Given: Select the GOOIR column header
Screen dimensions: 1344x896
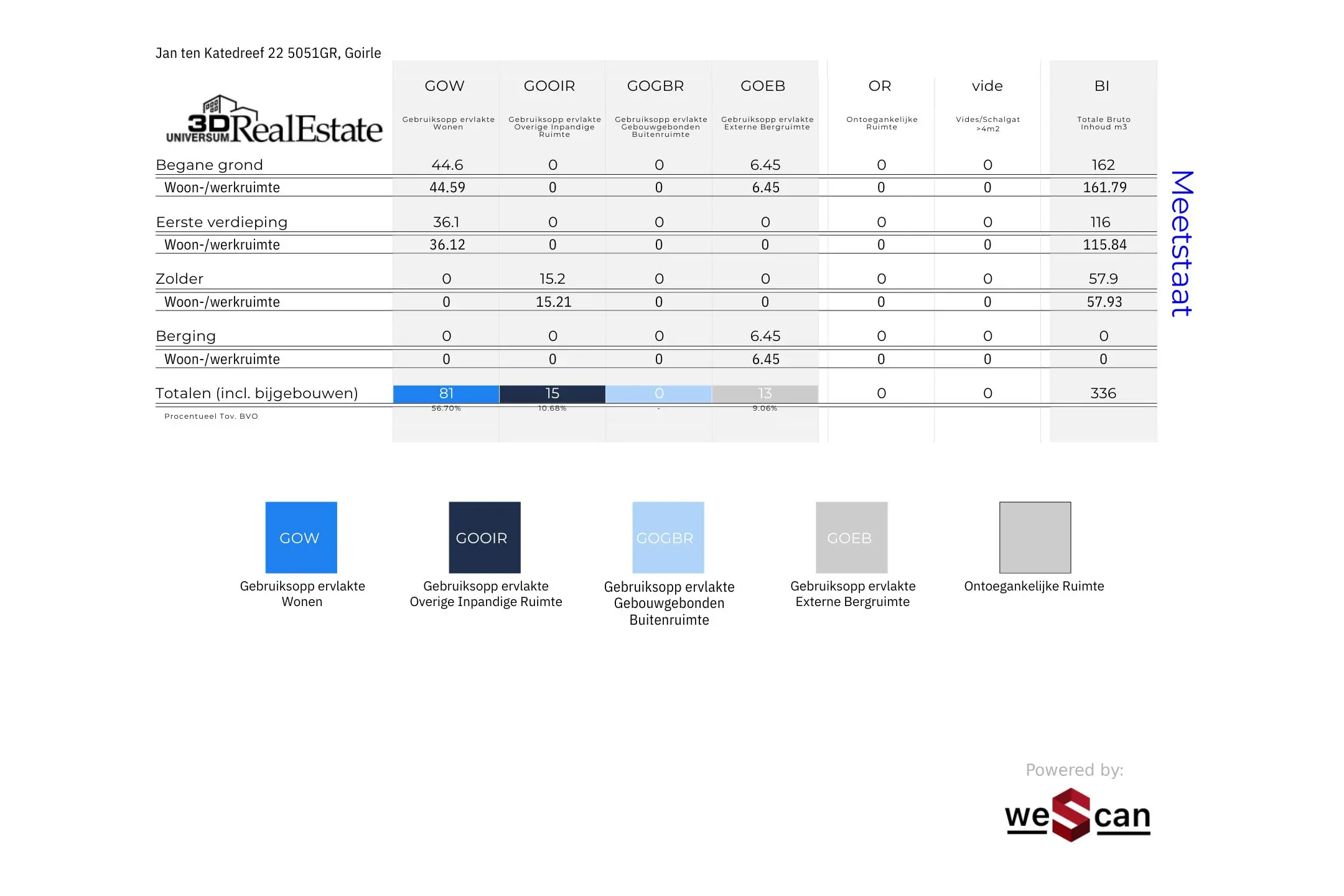Looking at the screenshot, I should (x=549, y=86).
